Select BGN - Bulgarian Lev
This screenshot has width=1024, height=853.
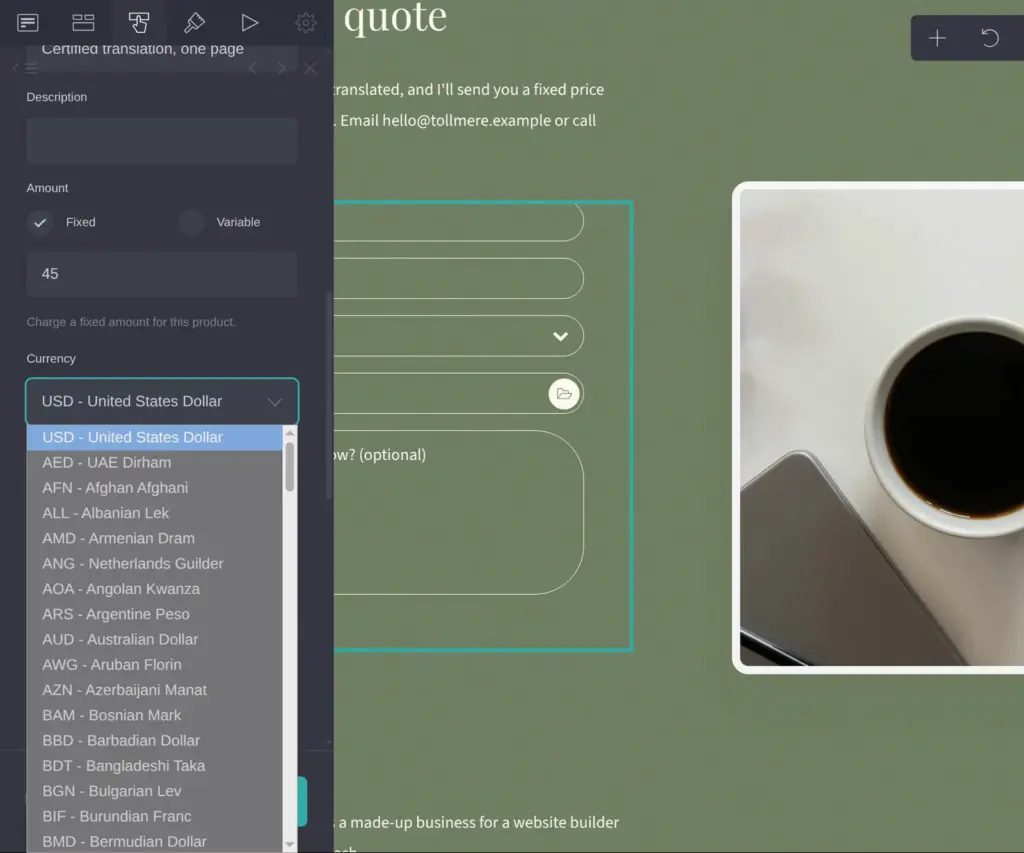(154, 791)
